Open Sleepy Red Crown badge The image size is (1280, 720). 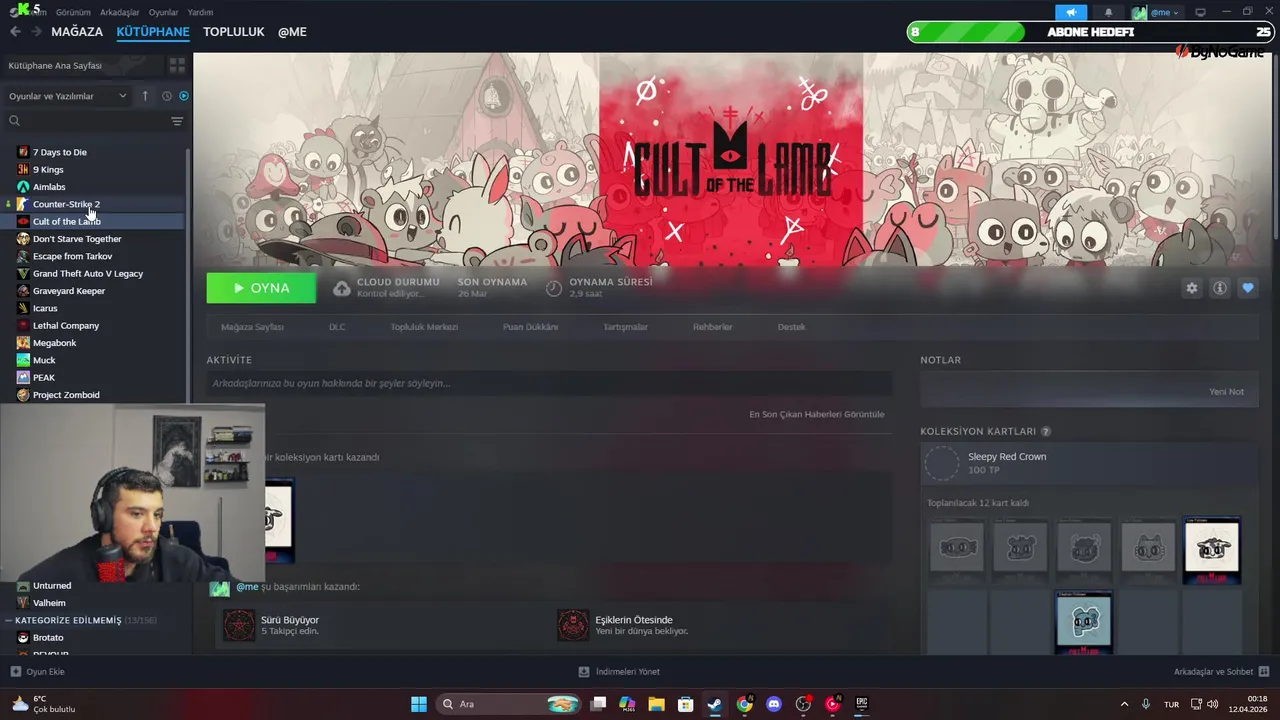(1090, 463)
